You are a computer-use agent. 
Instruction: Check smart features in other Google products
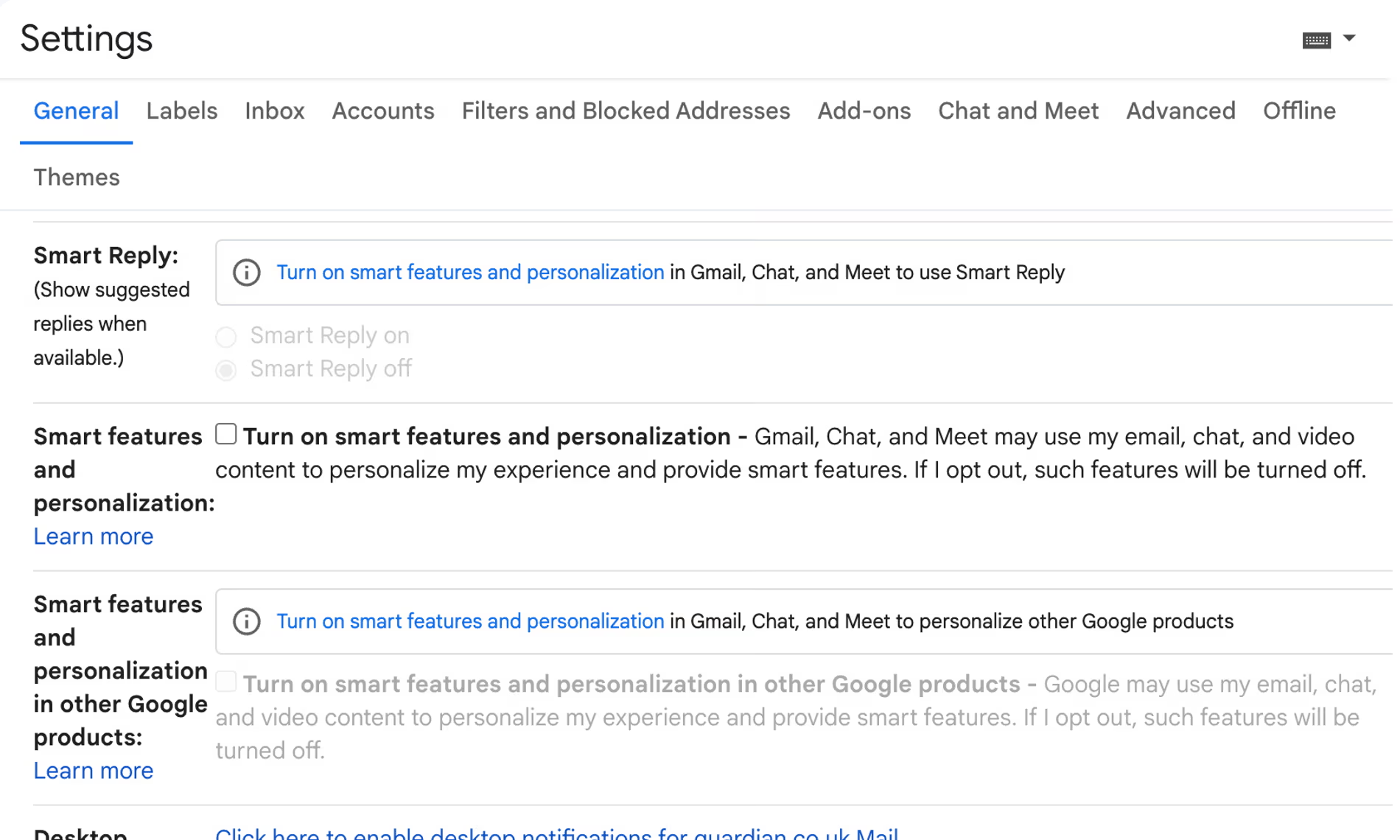tap(225, 682)
